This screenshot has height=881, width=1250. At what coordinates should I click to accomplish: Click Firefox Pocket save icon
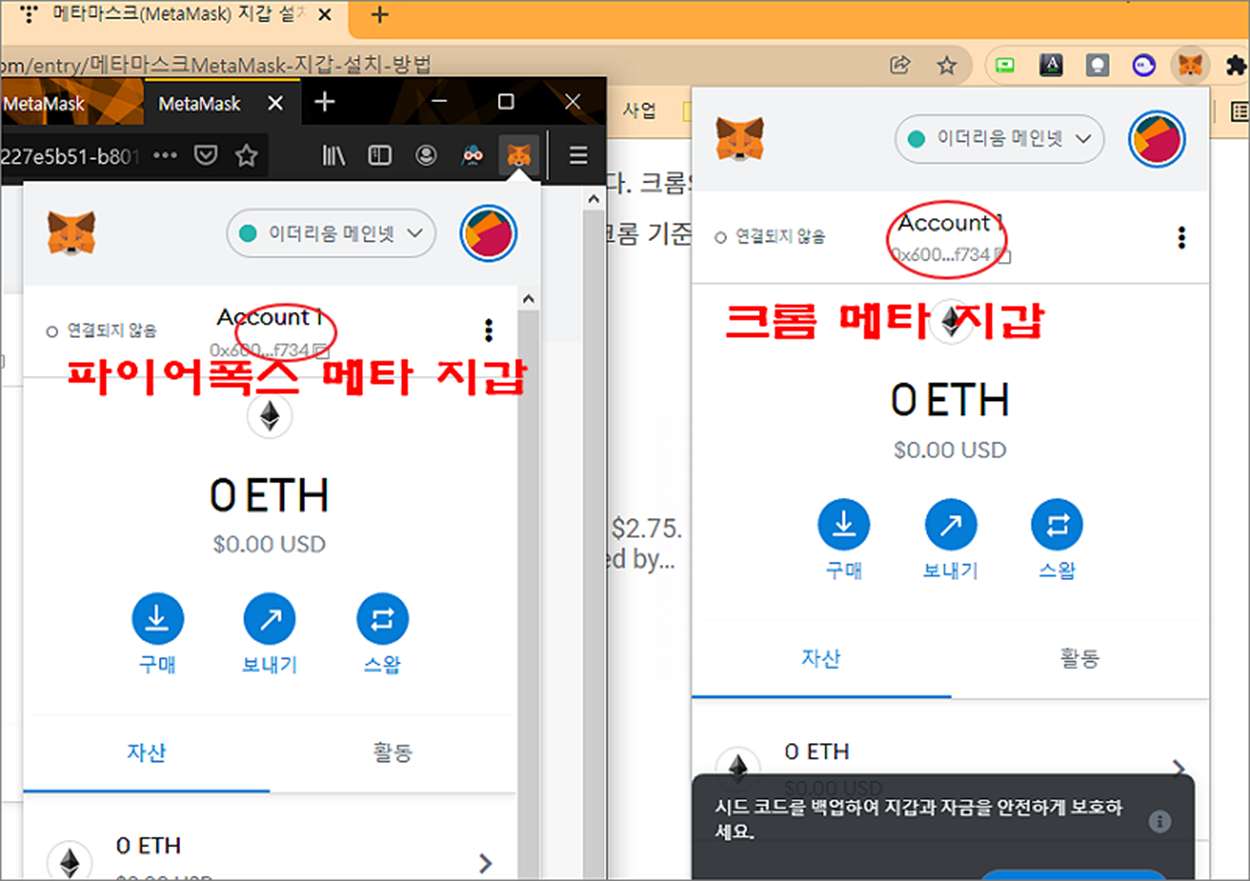[205, 155]
